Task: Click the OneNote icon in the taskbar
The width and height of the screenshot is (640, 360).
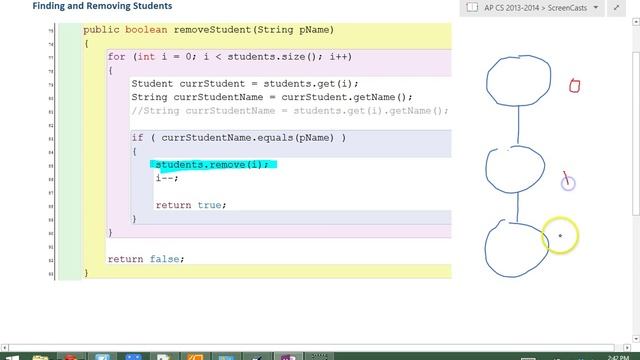Action: tap(288, 357)
